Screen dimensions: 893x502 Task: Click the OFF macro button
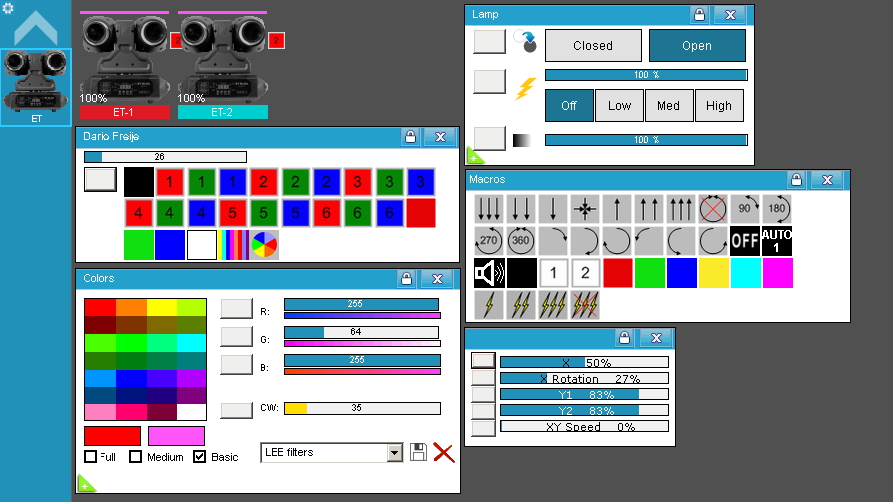(x=745, y=241)
